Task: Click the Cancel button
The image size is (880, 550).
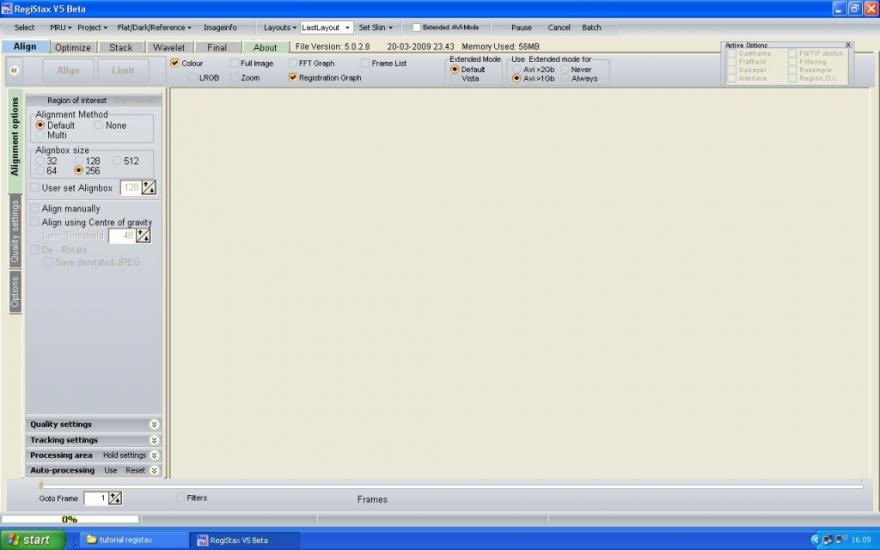Action: [559, 28]
